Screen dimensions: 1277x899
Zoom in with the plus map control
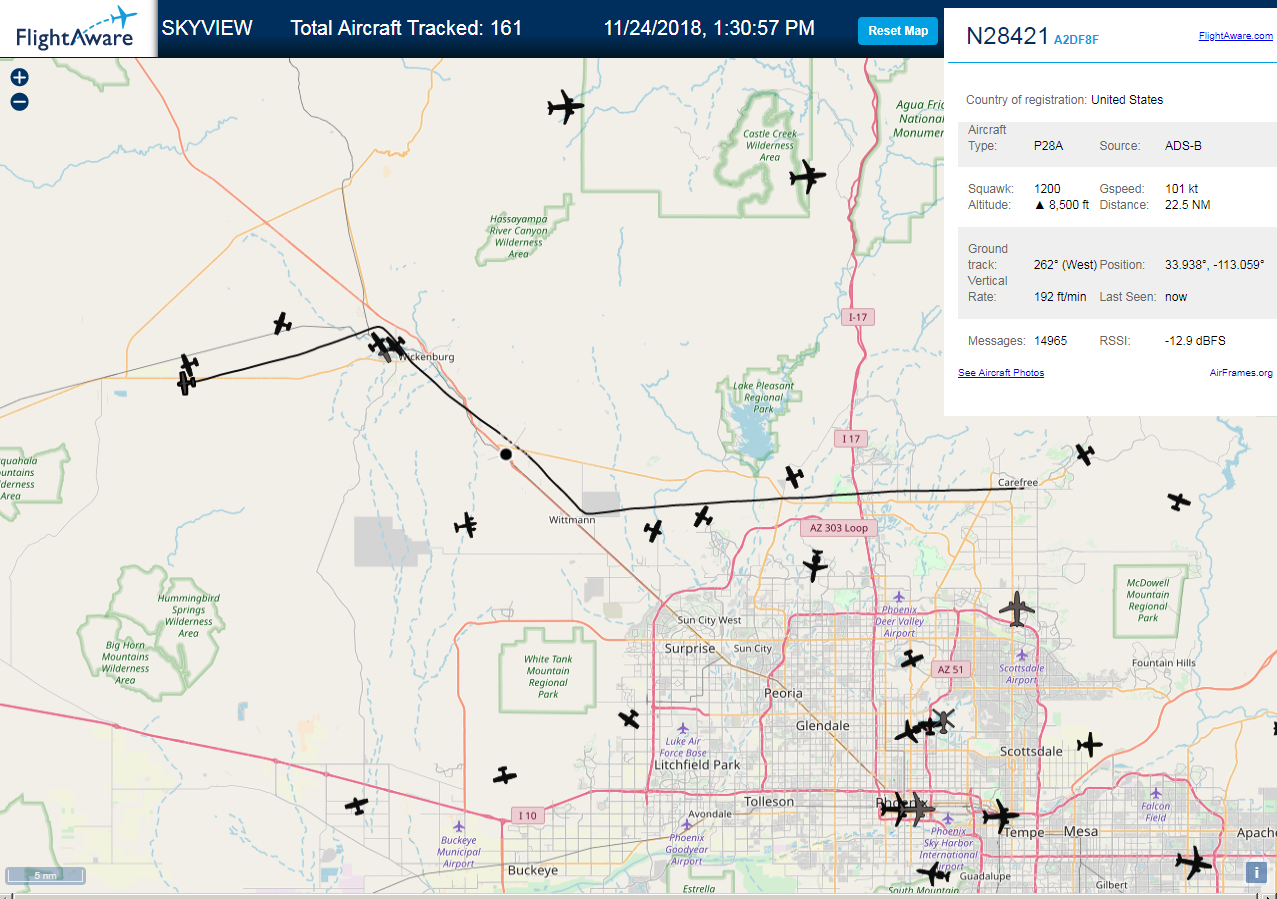[19, 77]
